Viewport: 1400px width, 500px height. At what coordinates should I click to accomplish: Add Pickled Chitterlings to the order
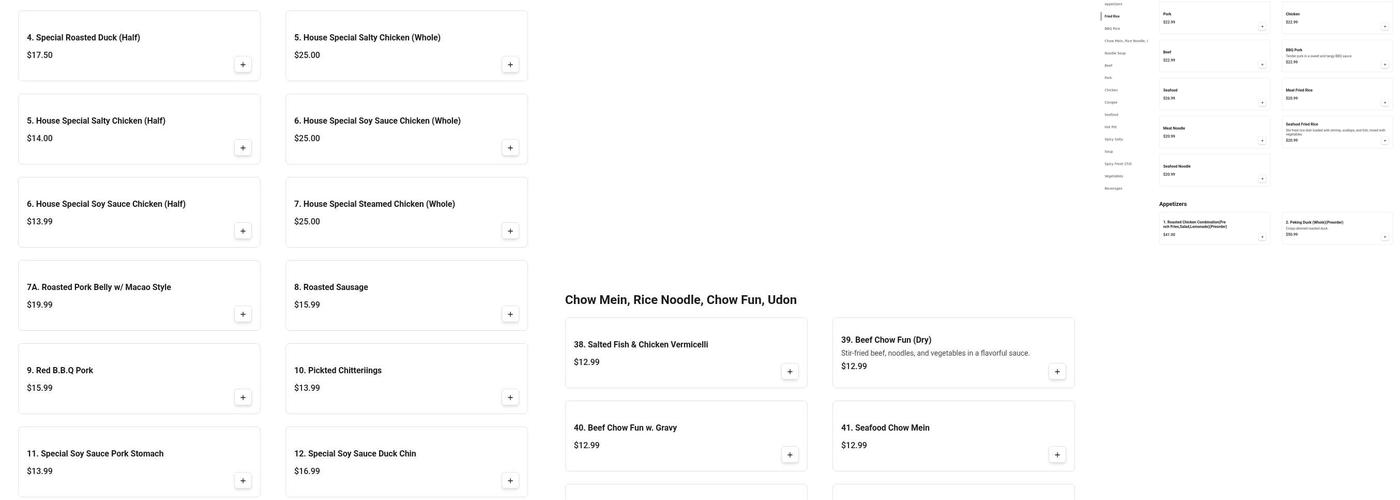[x=510, y=397]
